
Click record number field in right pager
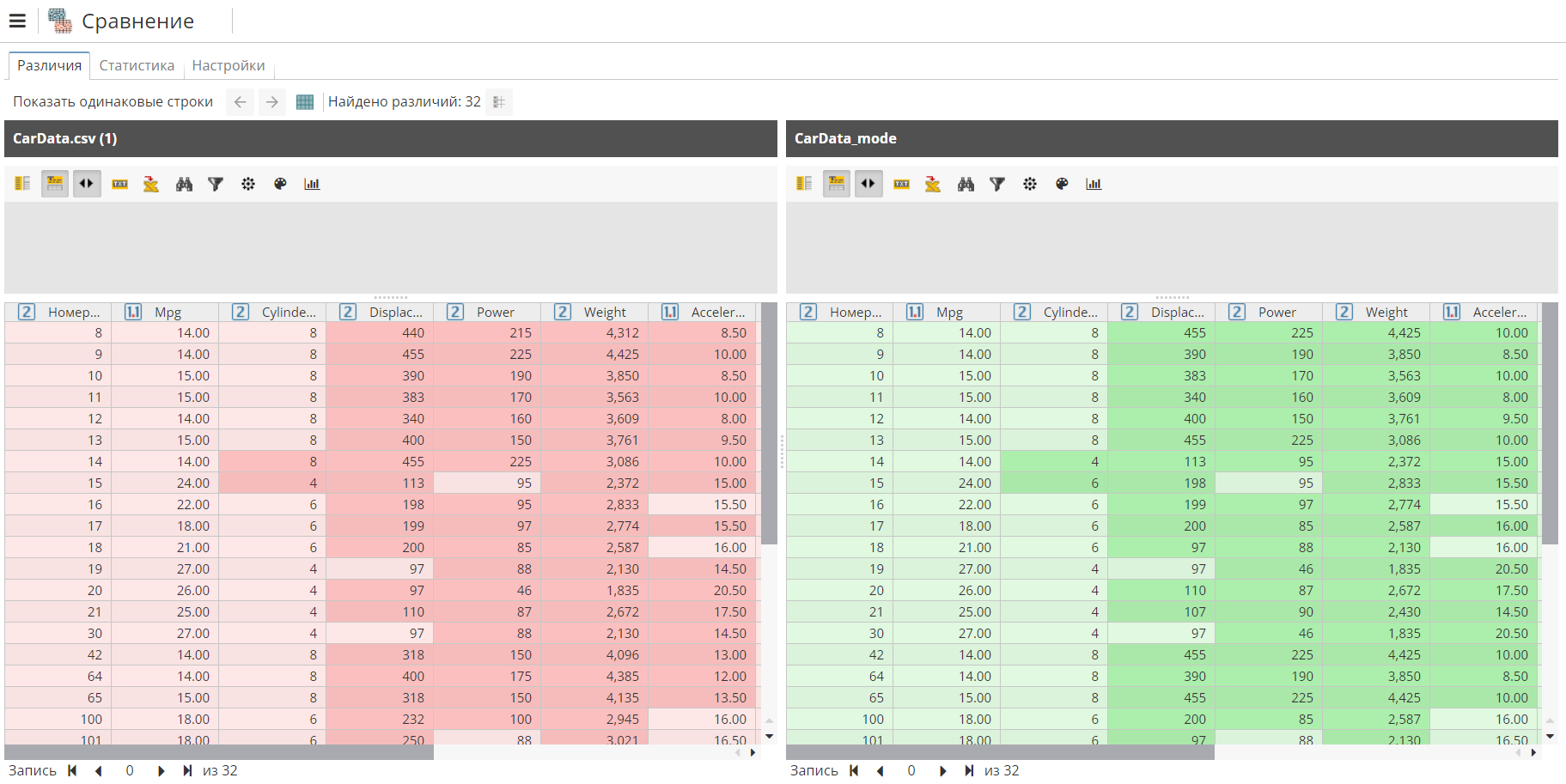[911, 770]
